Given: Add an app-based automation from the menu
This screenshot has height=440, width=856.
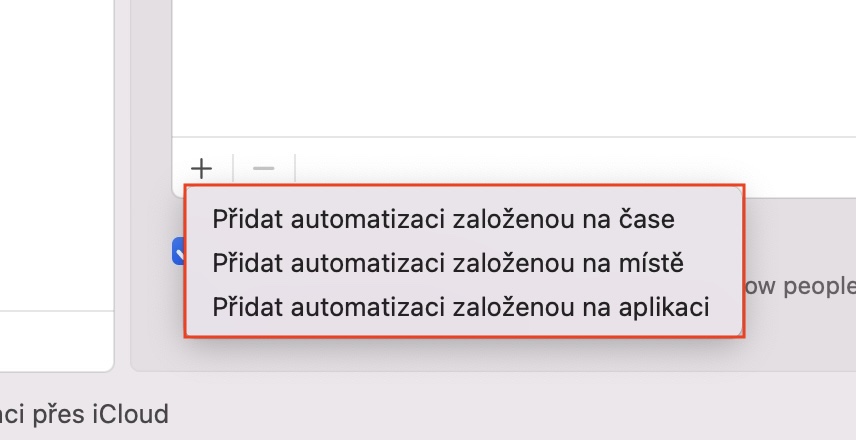Looking at the screenshot, I should pos(461,306).
